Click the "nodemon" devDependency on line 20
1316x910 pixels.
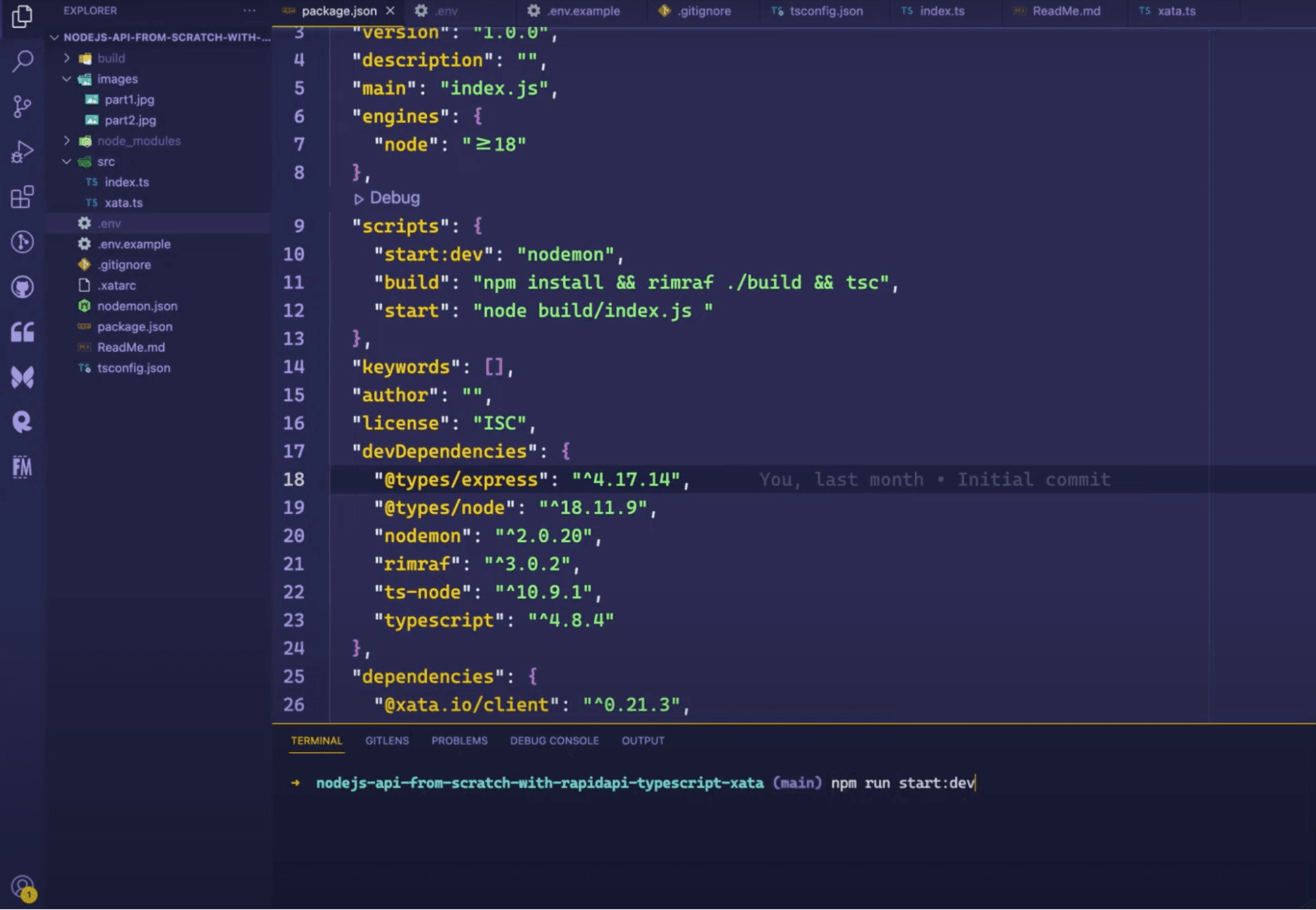(x=423, y=536)
